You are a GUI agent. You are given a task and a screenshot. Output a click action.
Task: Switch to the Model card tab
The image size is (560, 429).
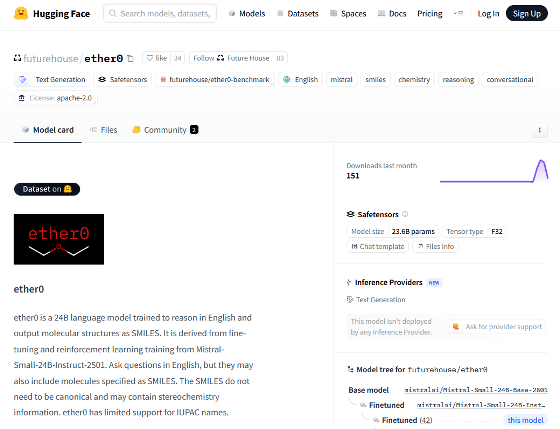pos(48,130)
